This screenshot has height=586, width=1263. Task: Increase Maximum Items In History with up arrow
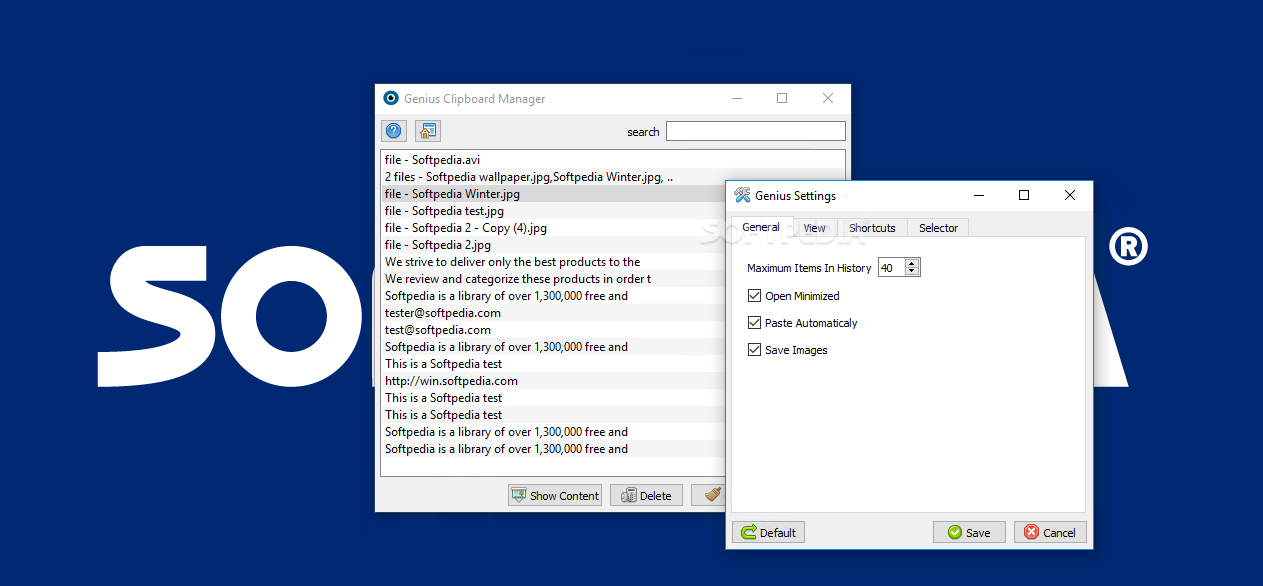point(912,264)
